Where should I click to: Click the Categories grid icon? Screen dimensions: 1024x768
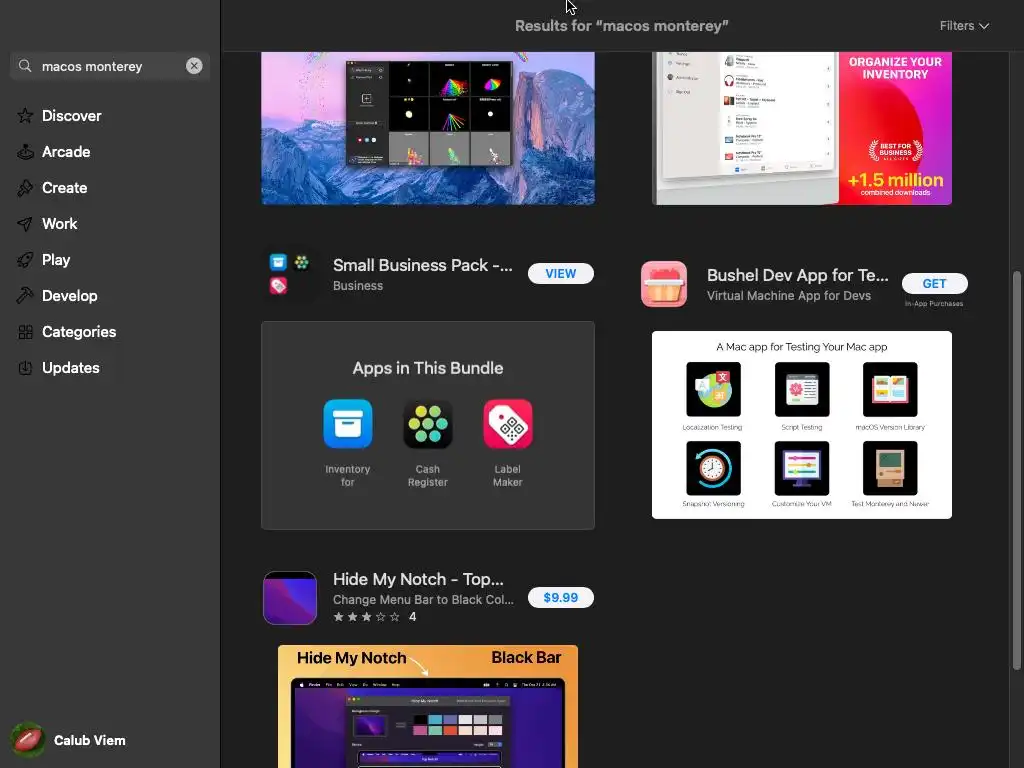[25, 332]
